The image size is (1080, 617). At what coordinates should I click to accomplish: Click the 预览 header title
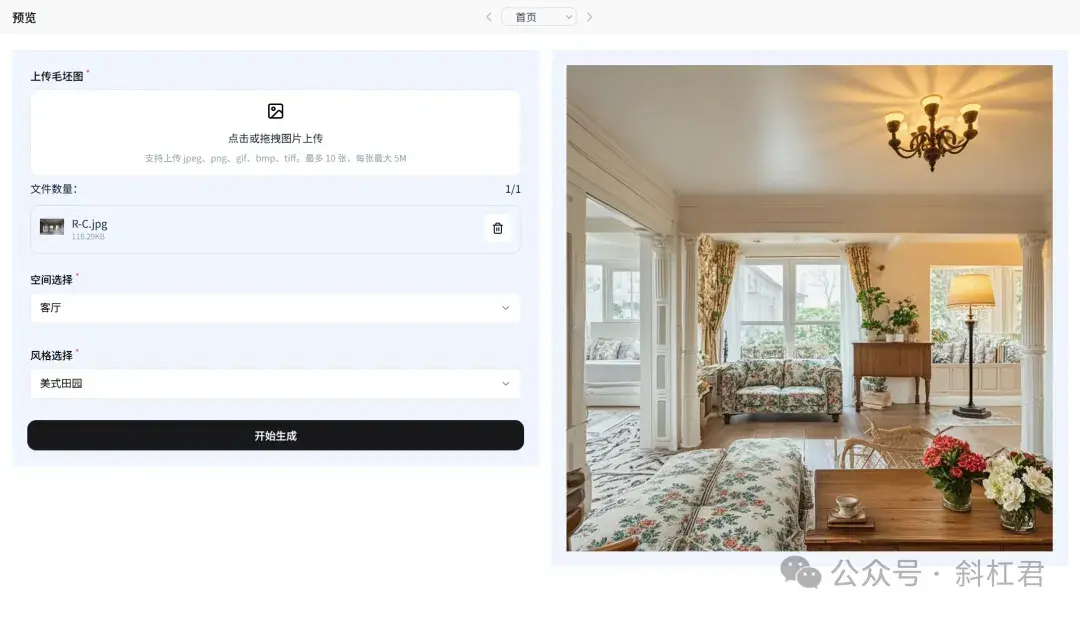(24, 17)
